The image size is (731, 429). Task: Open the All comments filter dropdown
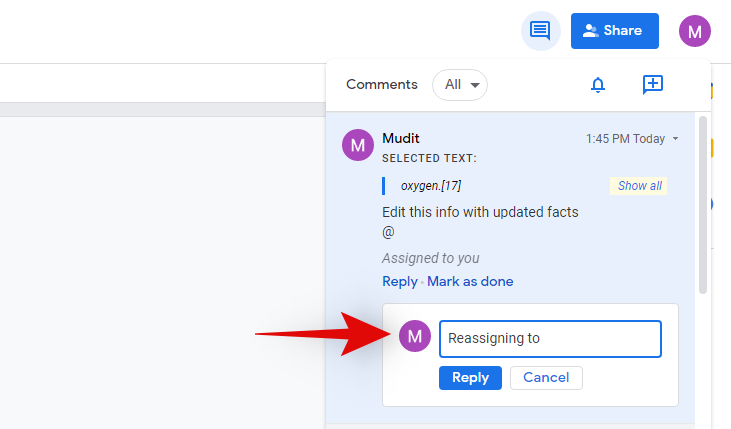pyautogui.click(x=460, y=85)
